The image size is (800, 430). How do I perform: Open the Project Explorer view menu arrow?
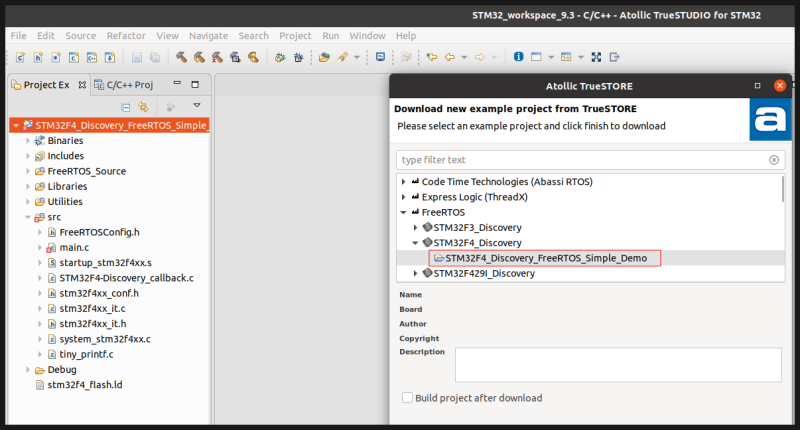coord(197,106)
